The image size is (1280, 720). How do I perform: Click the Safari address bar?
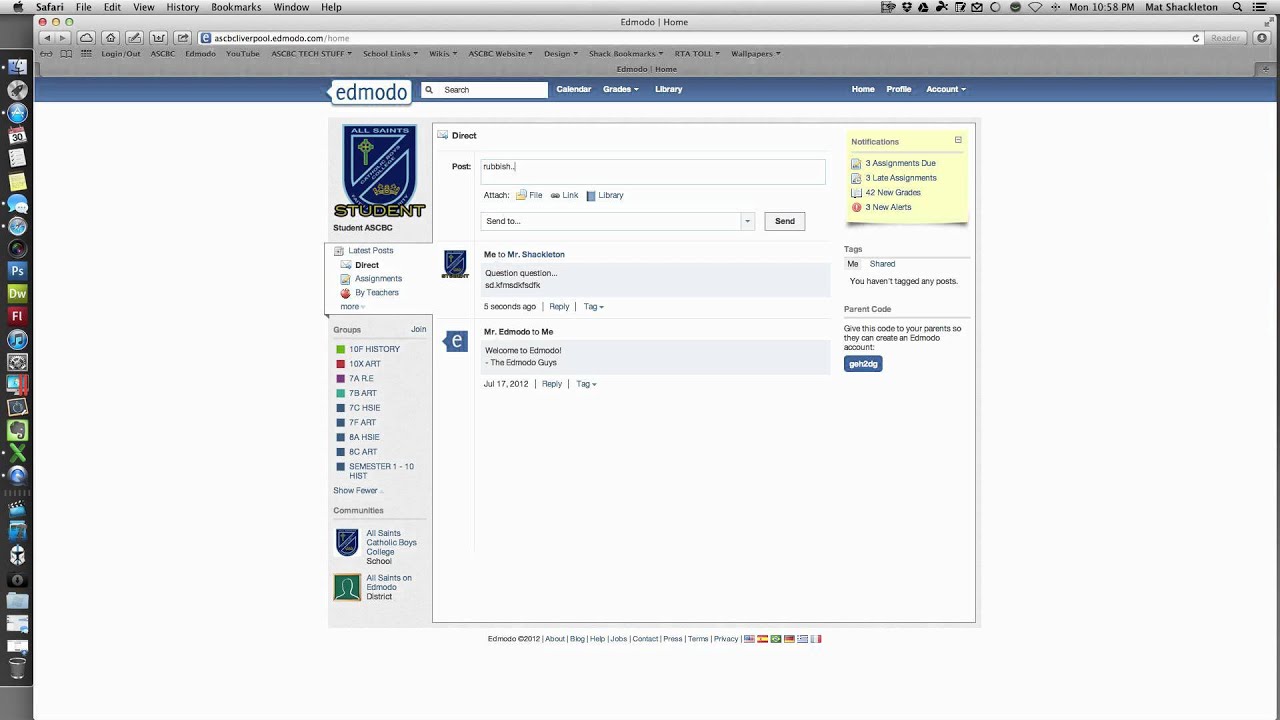[700, 38]
